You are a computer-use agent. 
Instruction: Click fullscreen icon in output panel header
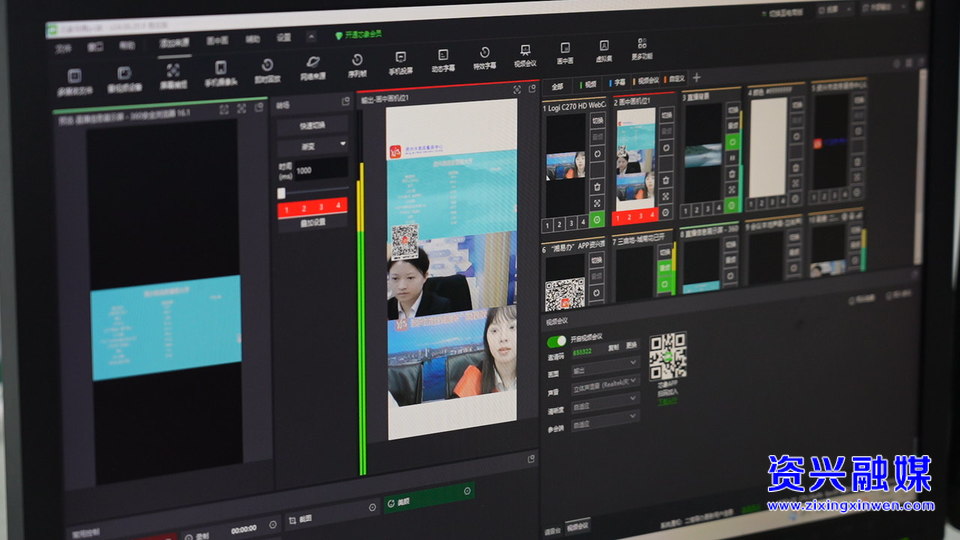(517, 90)
